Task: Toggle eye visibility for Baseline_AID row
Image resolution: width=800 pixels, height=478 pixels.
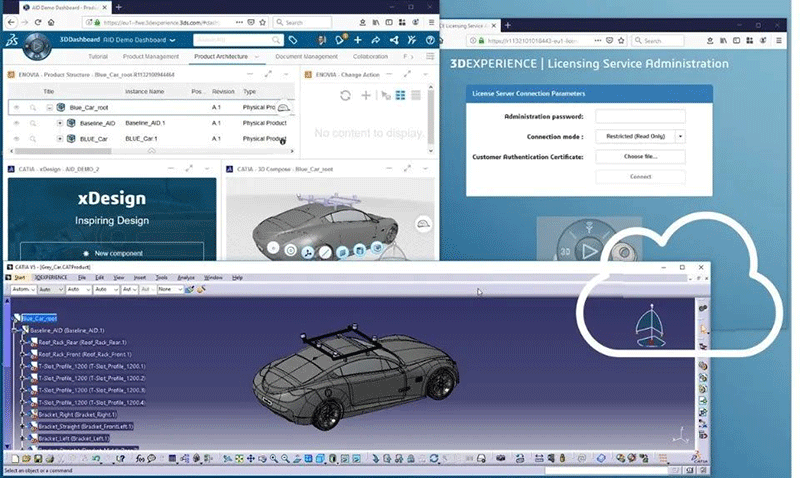Action: [x=16, y=123]
